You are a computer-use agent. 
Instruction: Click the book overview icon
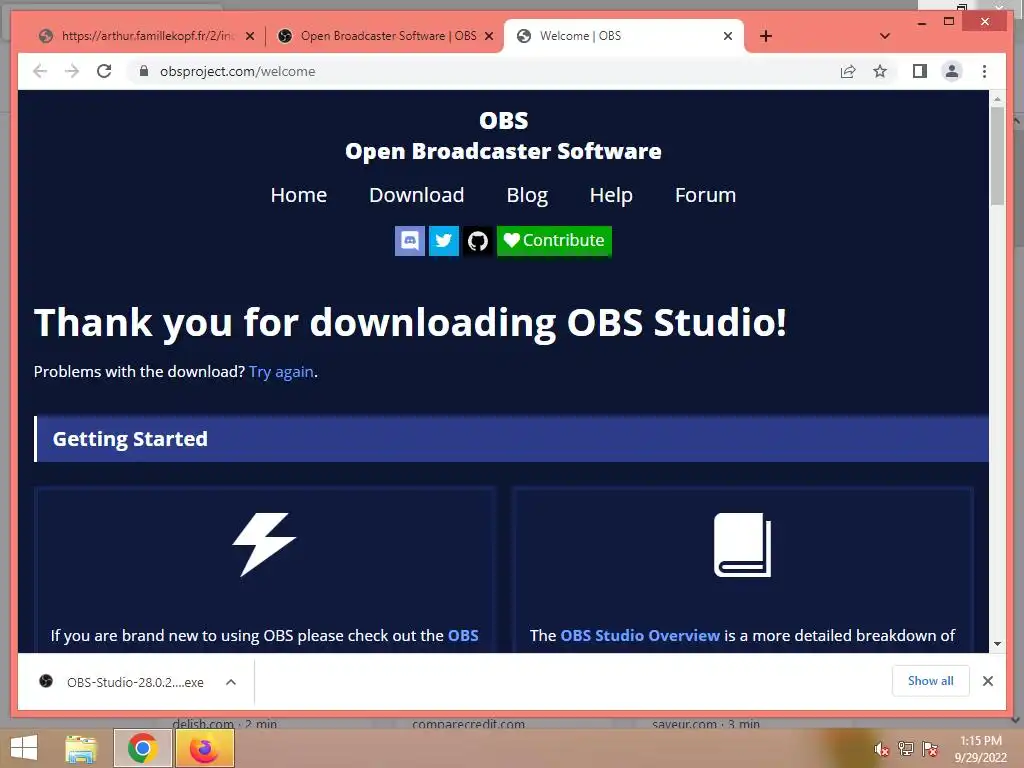tap(743, 545)
